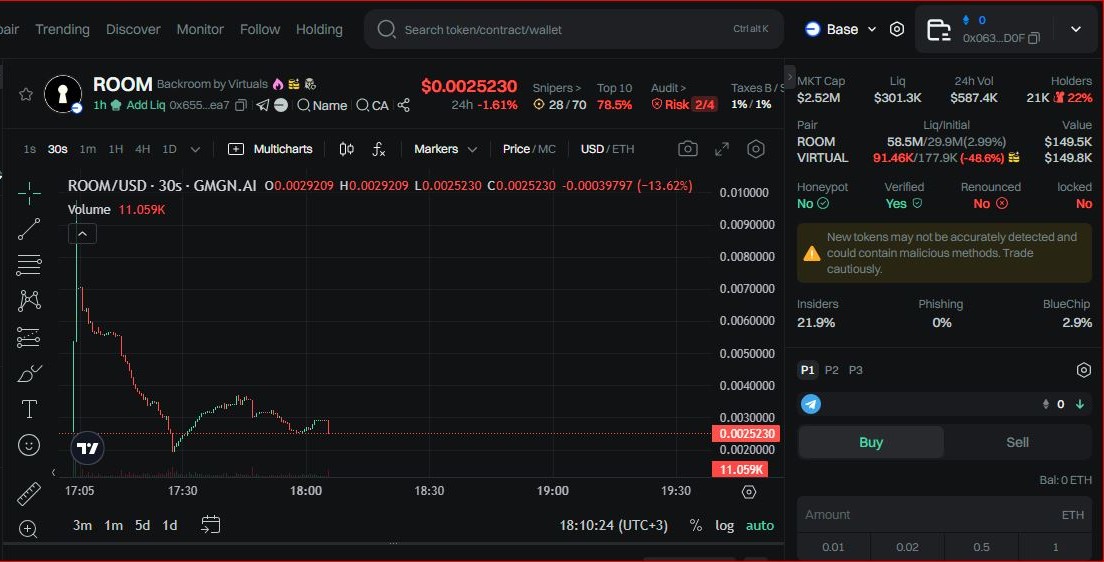This screenshot has height=562, width=1104.
Task: Switch chart currency between USD and ETH
Action: pyautogui.click(x=607, y=149)
